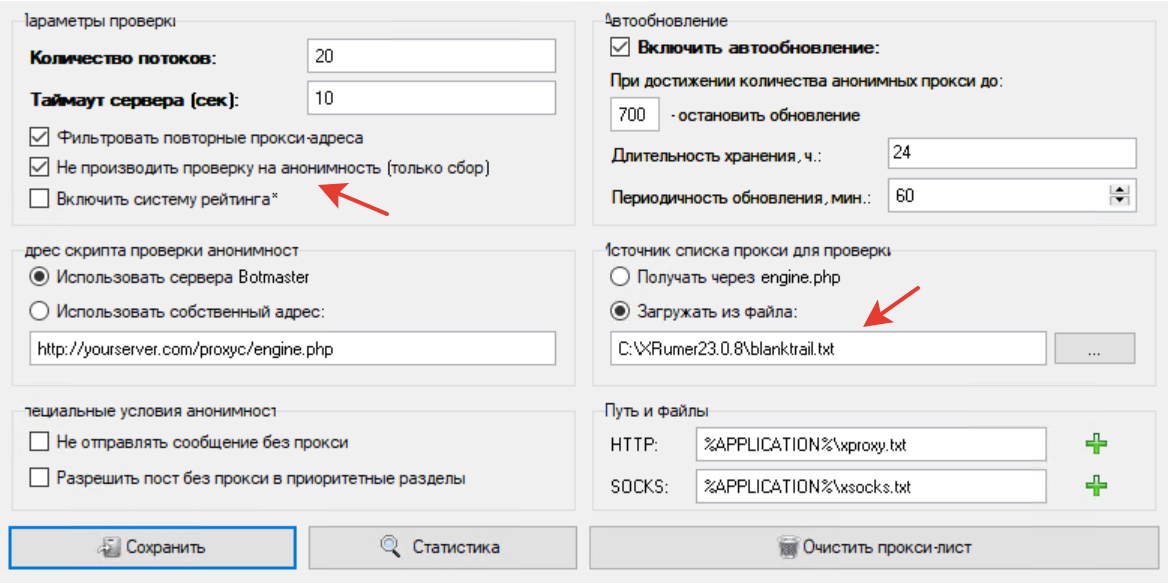Click the "Таймаут сервера (сек):" label

(x=135, y=100)
